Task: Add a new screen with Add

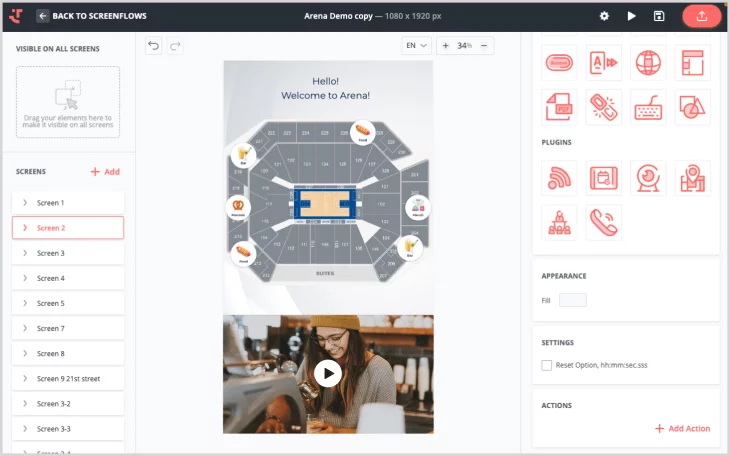Action: (x=105, y=172)
